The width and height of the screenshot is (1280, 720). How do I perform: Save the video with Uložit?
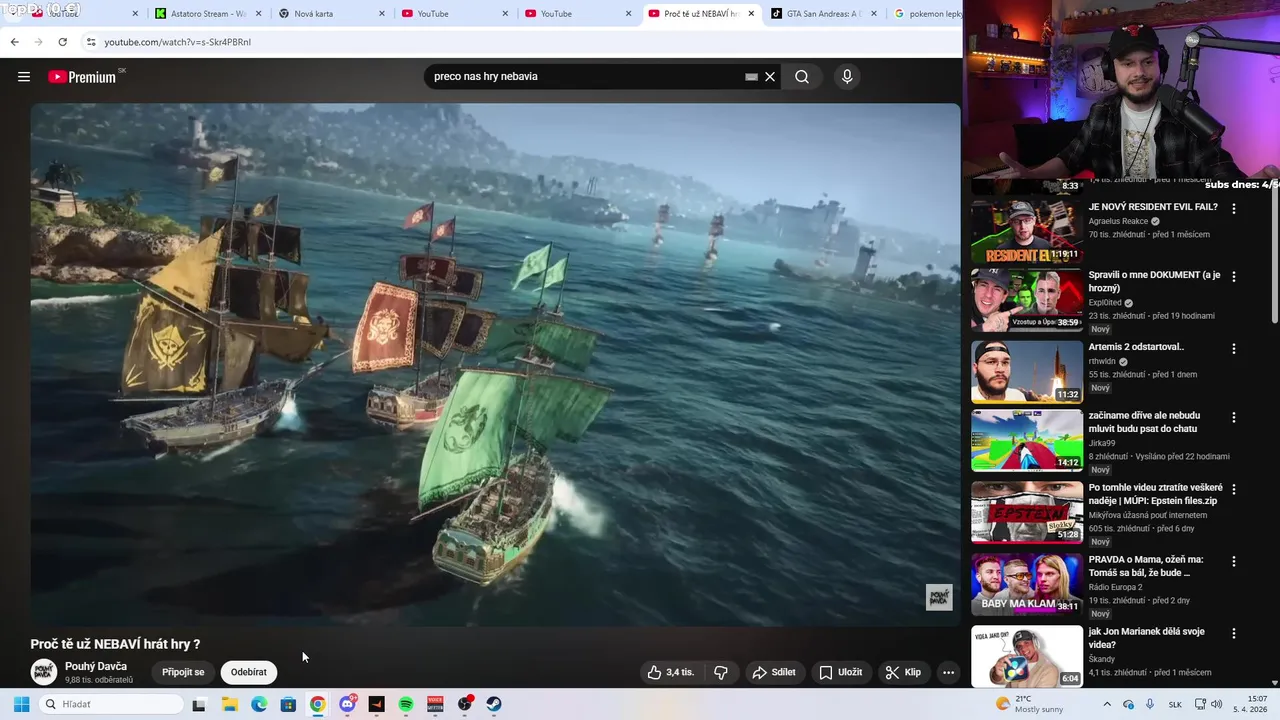[x=840, y=672]
